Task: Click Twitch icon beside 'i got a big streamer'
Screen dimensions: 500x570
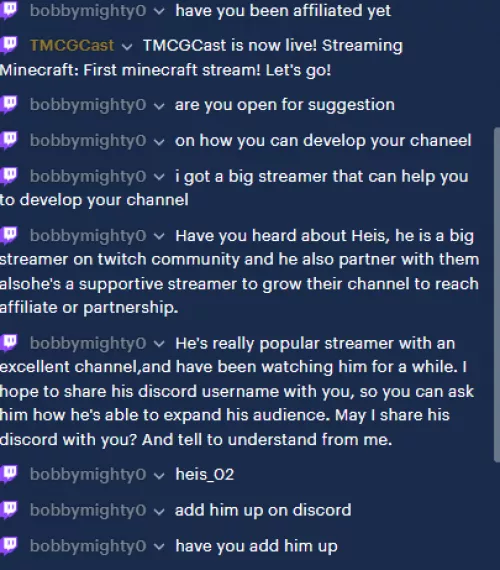Action: (9, 176)
